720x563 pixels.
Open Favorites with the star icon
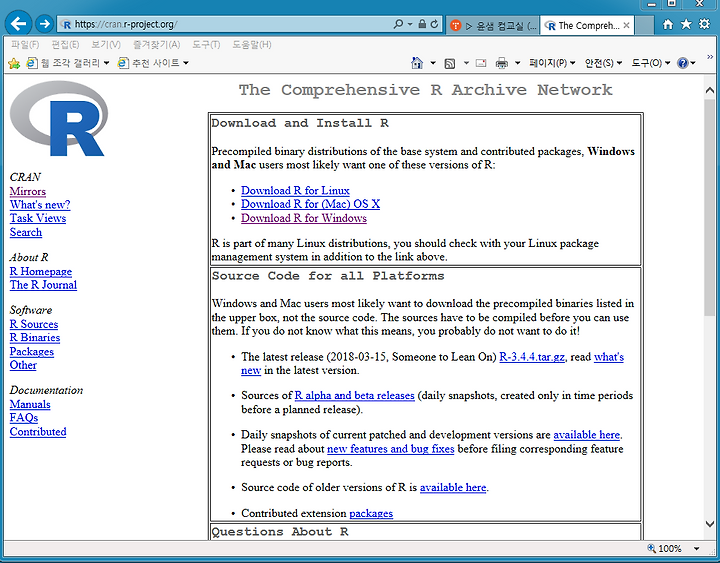click(686, 24)
